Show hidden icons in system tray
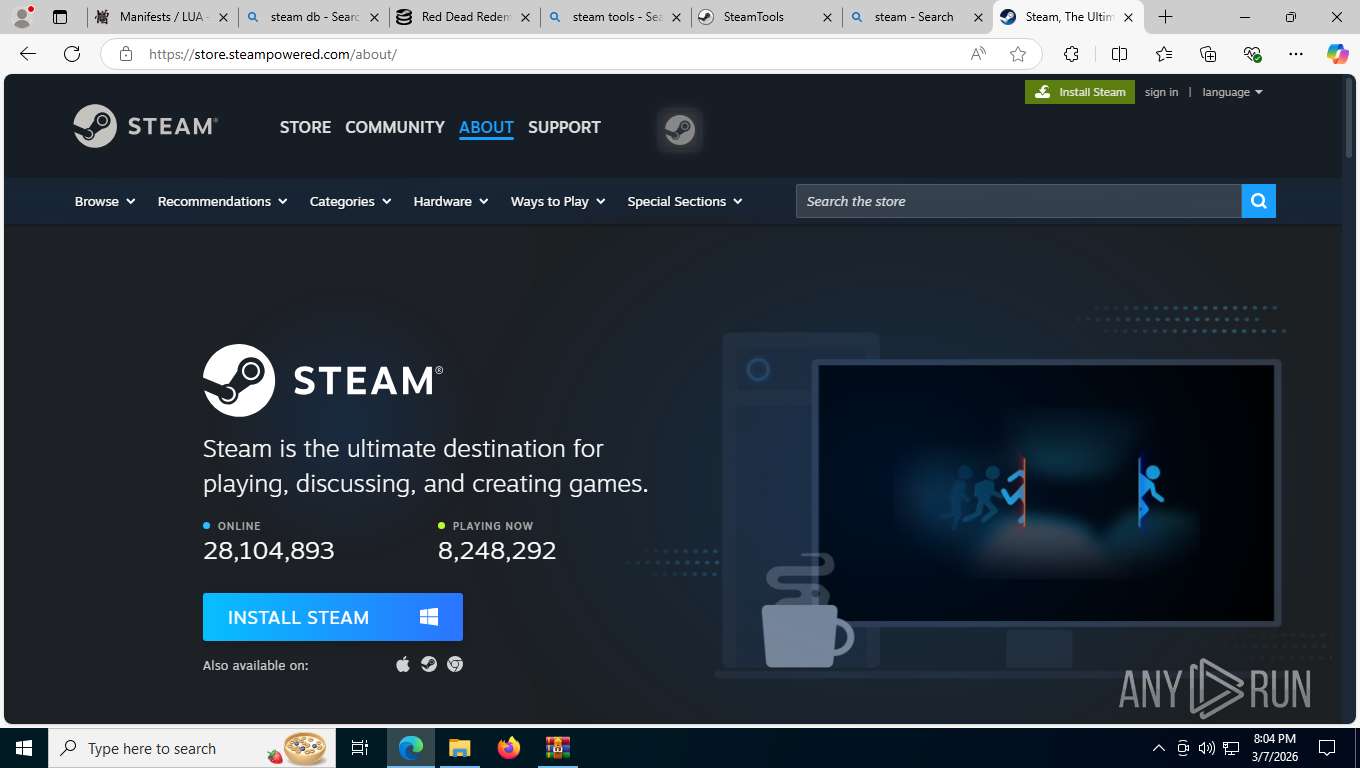The image size is (1360, 768). (x=1159, y=748)
